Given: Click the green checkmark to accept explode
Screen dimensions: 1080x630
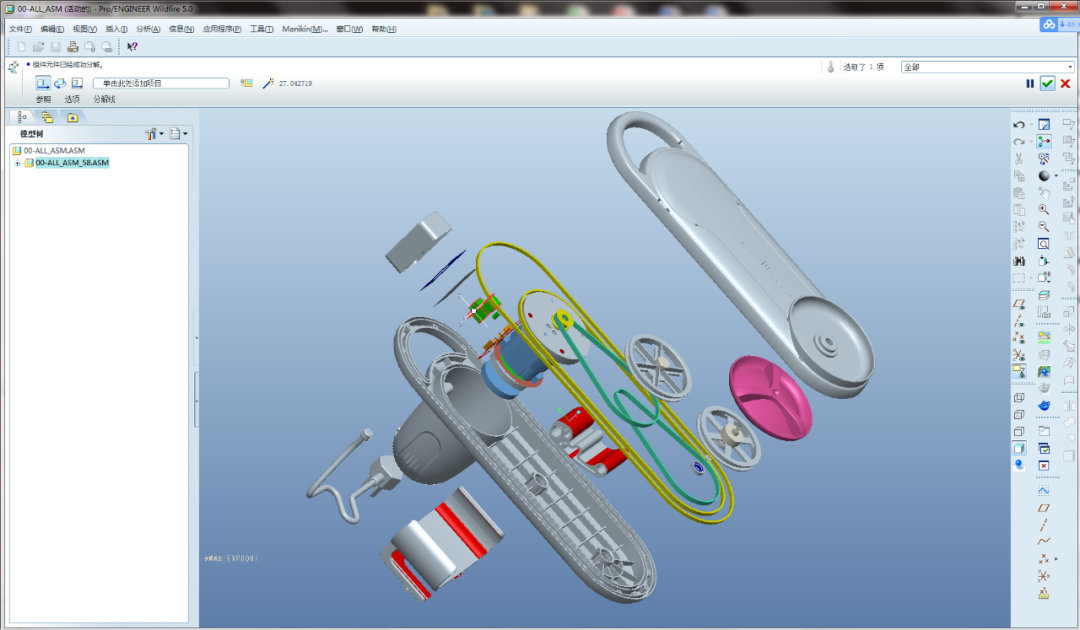Looking at the screenshot, I should (1047, 84).
